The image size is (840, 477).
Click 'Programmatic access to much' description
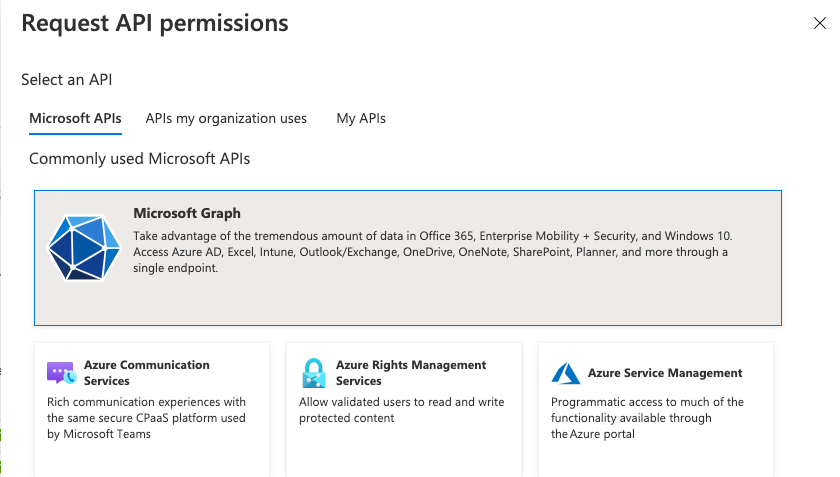point(647,418)
